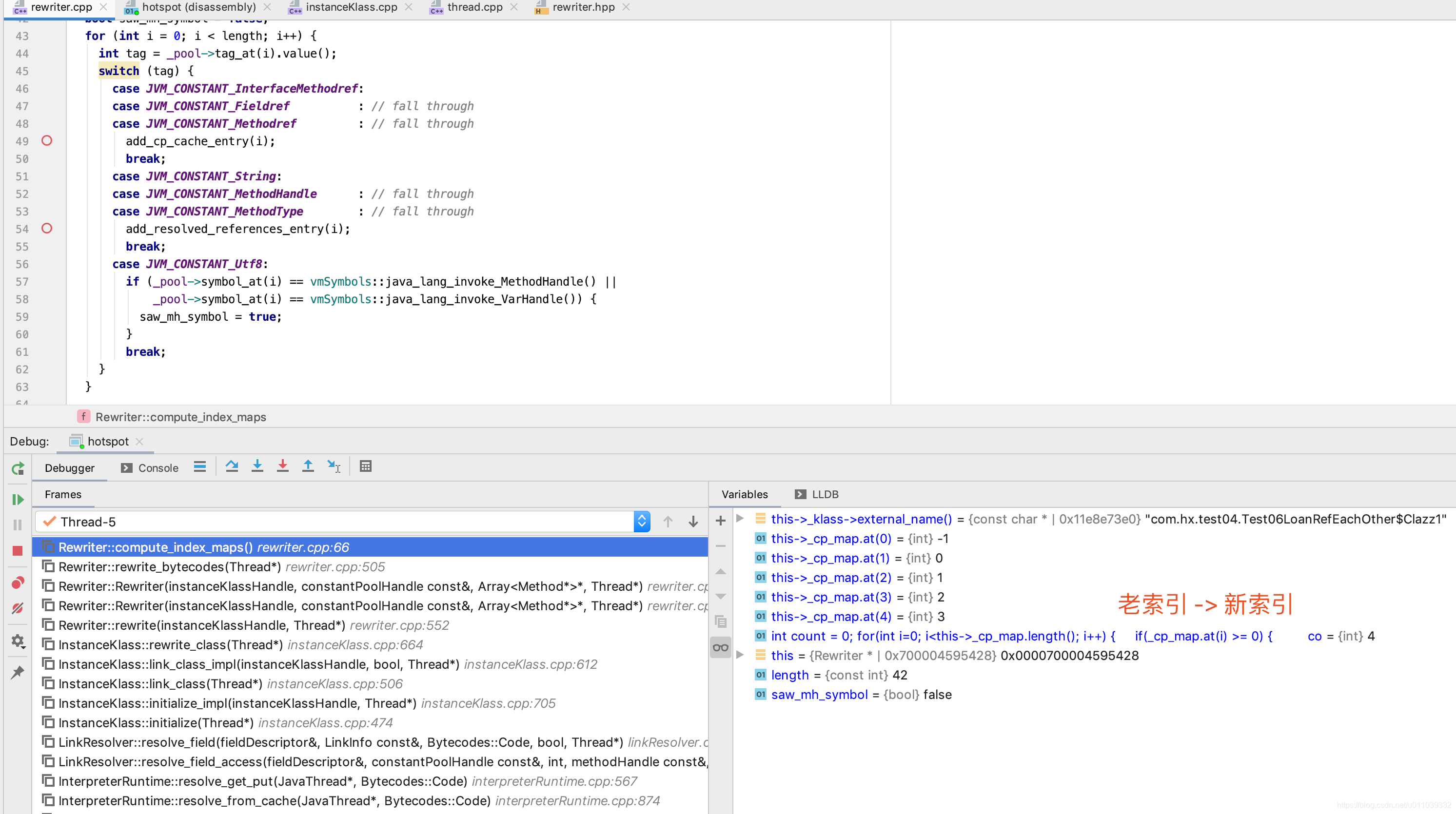This screenshot has height=814, width=1456.
Task: Click the Step Over debugger icon
Action: 232,466
